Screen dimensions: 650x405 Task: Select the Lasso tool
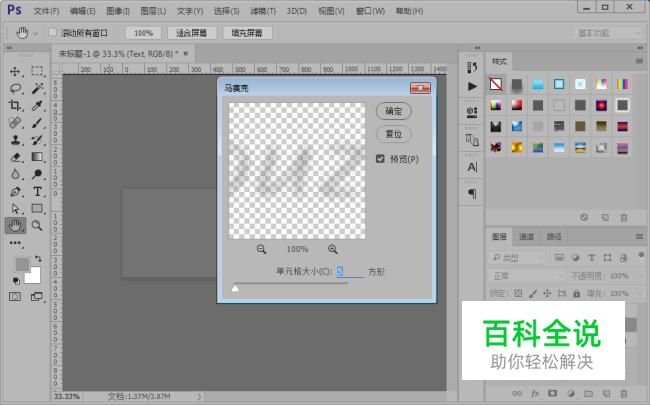coord(15,88)
